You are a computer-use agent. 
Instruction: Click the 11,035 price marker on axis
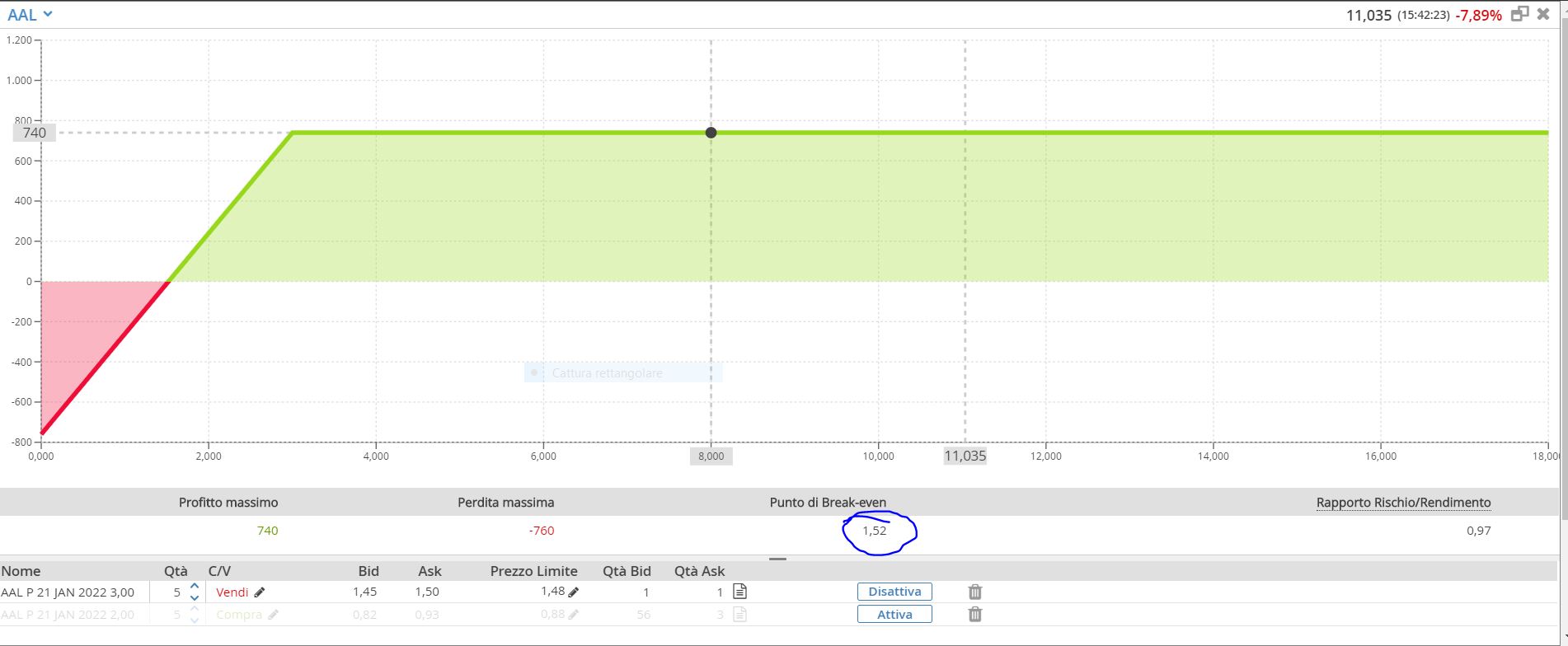tap(965, 456)
